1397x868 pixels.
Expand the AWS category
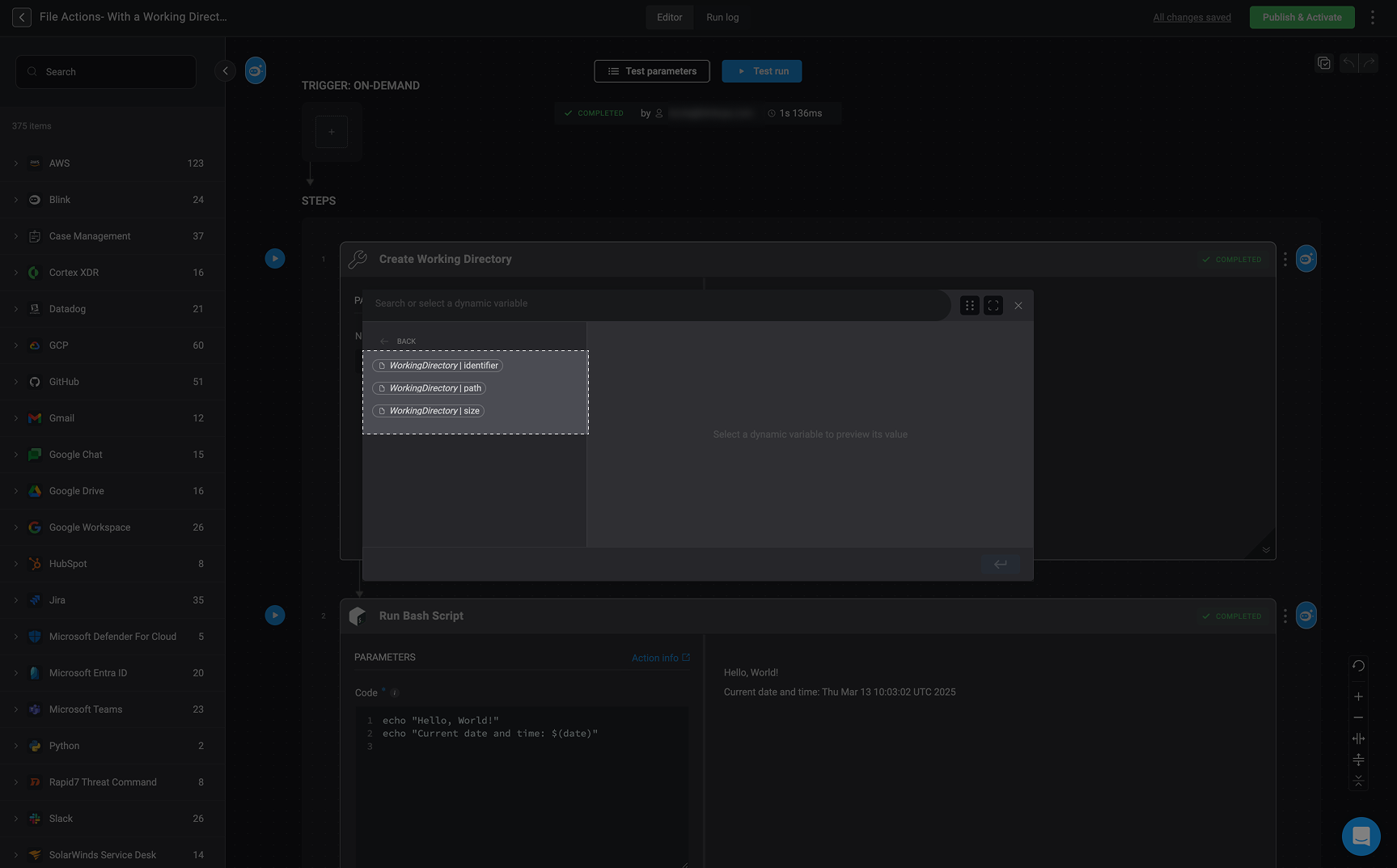[15, 163]
